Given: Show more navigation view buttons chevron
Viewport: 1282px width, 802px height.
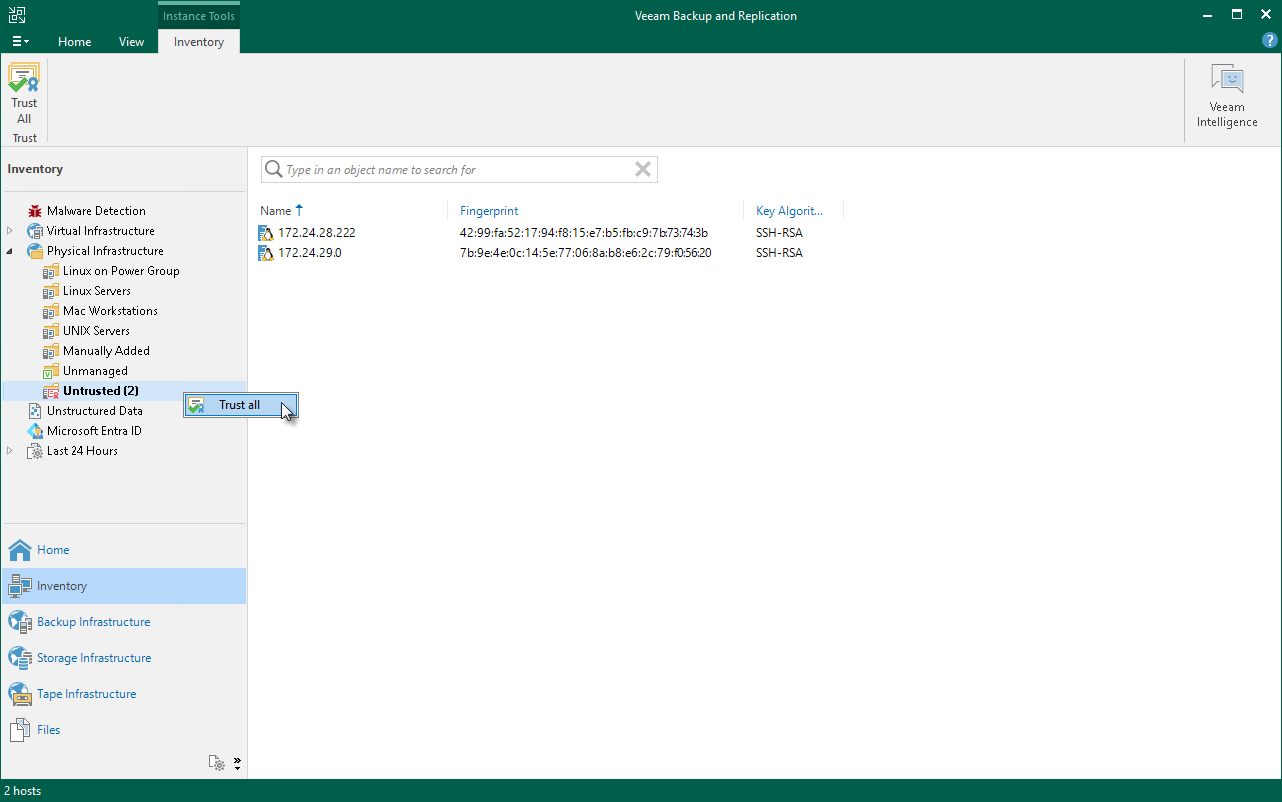Looking at the screenshot, I should [238, 763].
